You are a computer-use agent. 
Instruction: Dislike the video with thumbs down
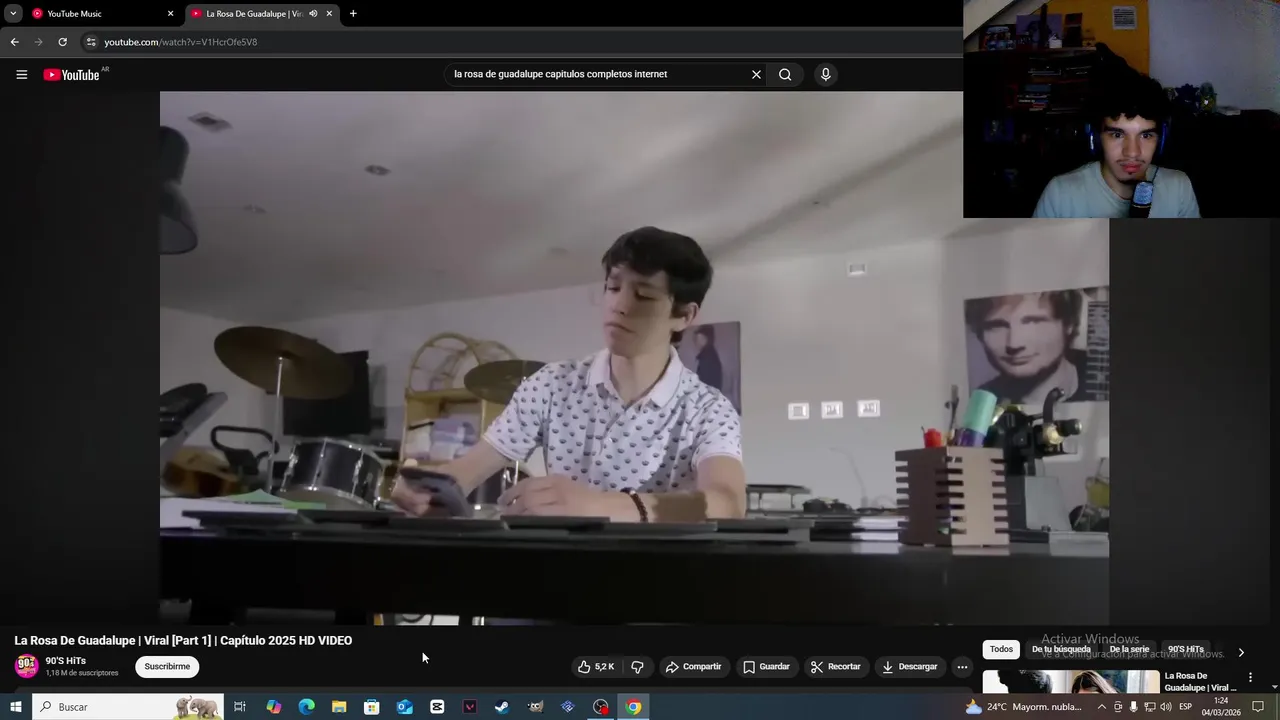637,667
